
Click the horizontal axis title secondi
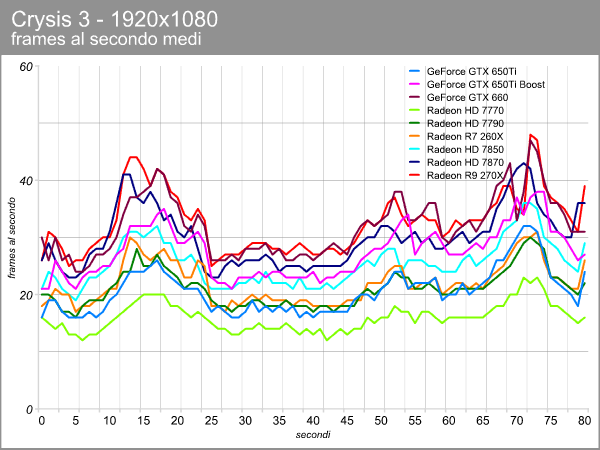tap(313, 435)
